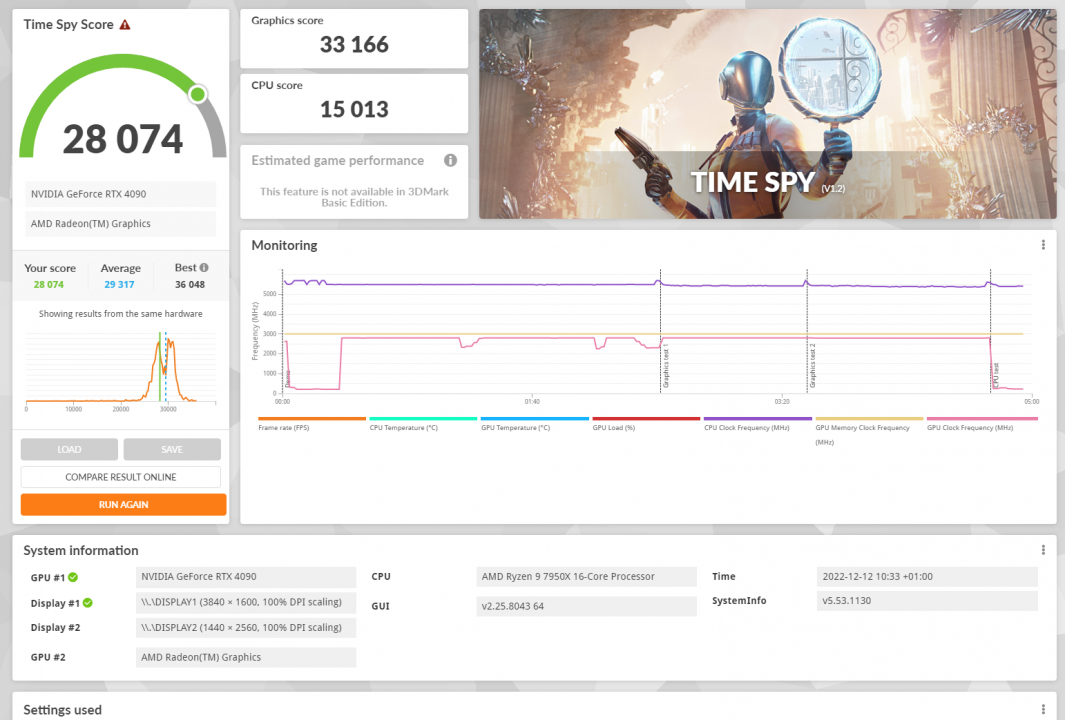Click the warning triangle beside Time Spy Score

click(x=125, y=23)
